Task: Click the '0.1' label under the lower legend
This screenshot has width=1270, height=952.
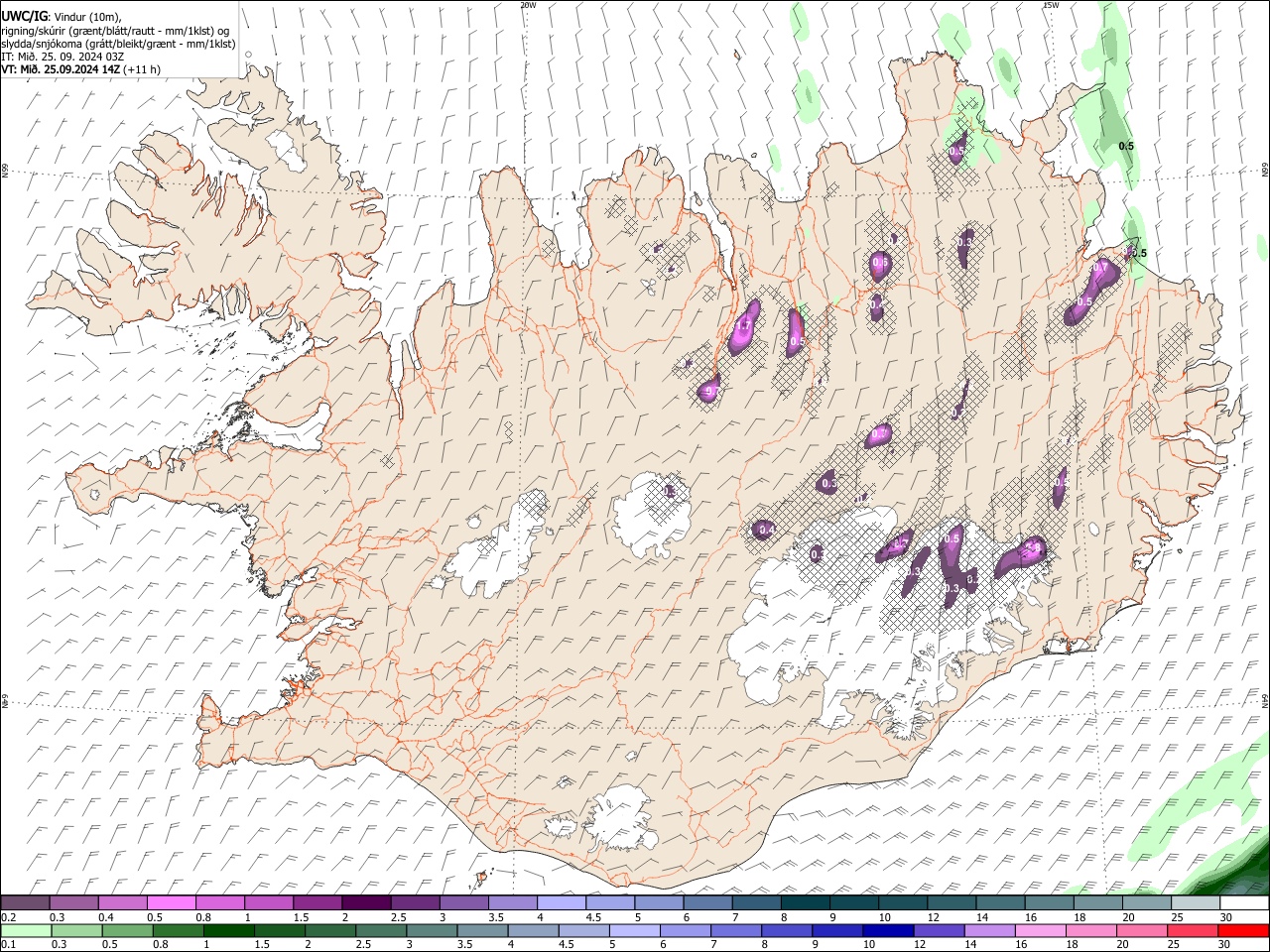Action: click(x=9, y=945)
